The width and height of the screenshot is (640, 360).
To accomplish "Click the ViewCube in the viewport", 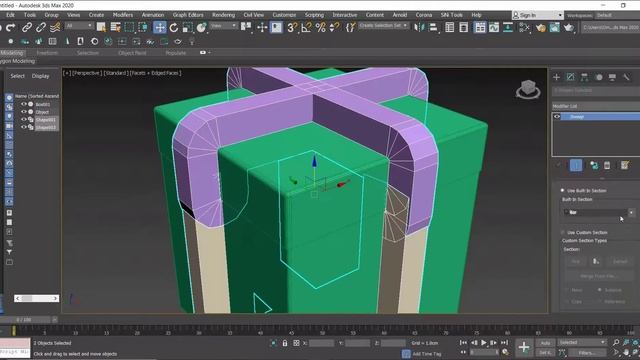I will click(528, 89).
